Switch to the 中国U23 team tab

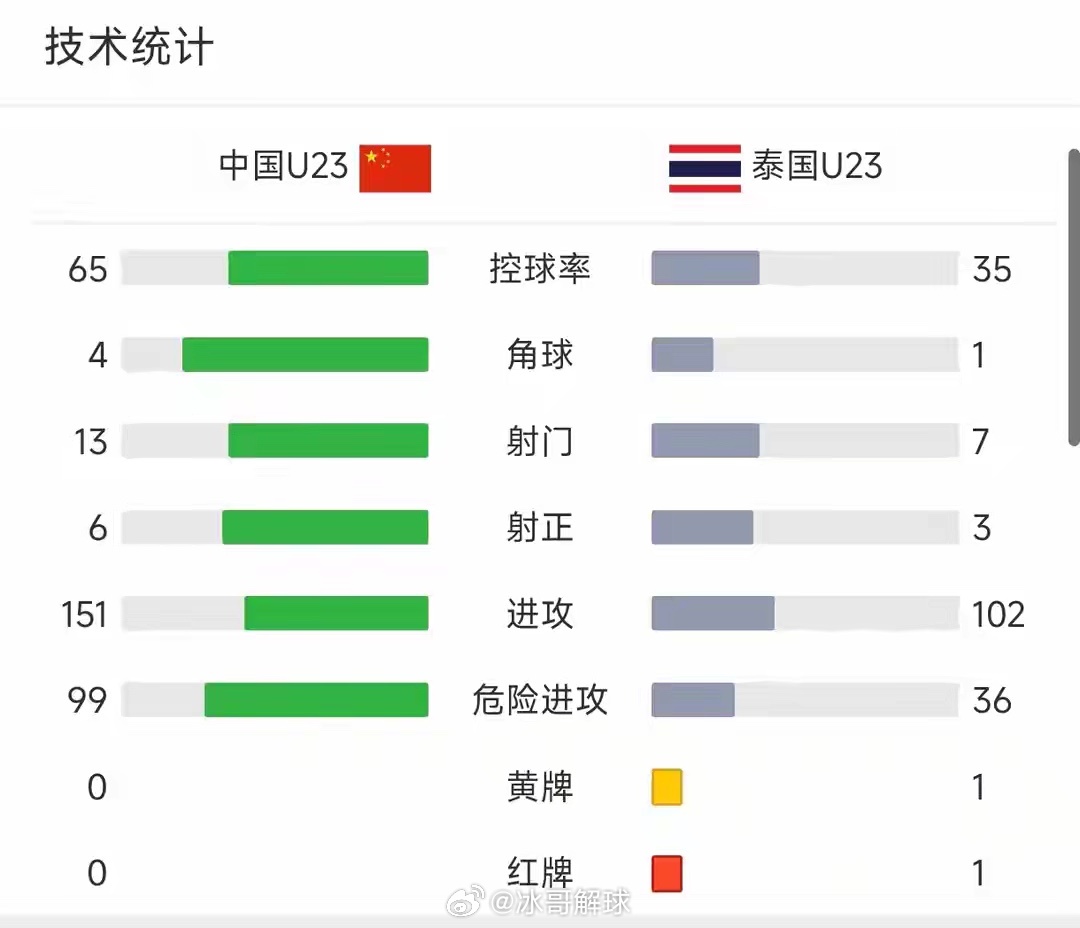pyautogui.click(x=282, y=167)
